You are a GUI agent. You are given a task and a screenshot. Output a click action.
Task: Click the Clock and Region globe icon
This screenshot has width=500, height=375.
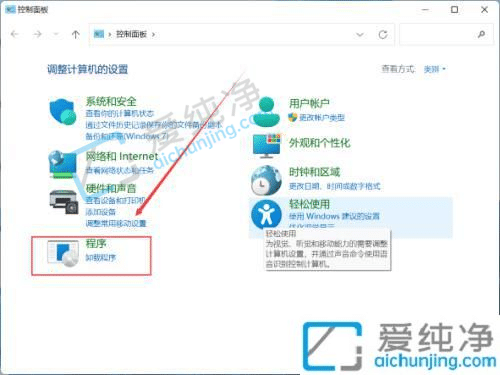[x=266, y=180]
